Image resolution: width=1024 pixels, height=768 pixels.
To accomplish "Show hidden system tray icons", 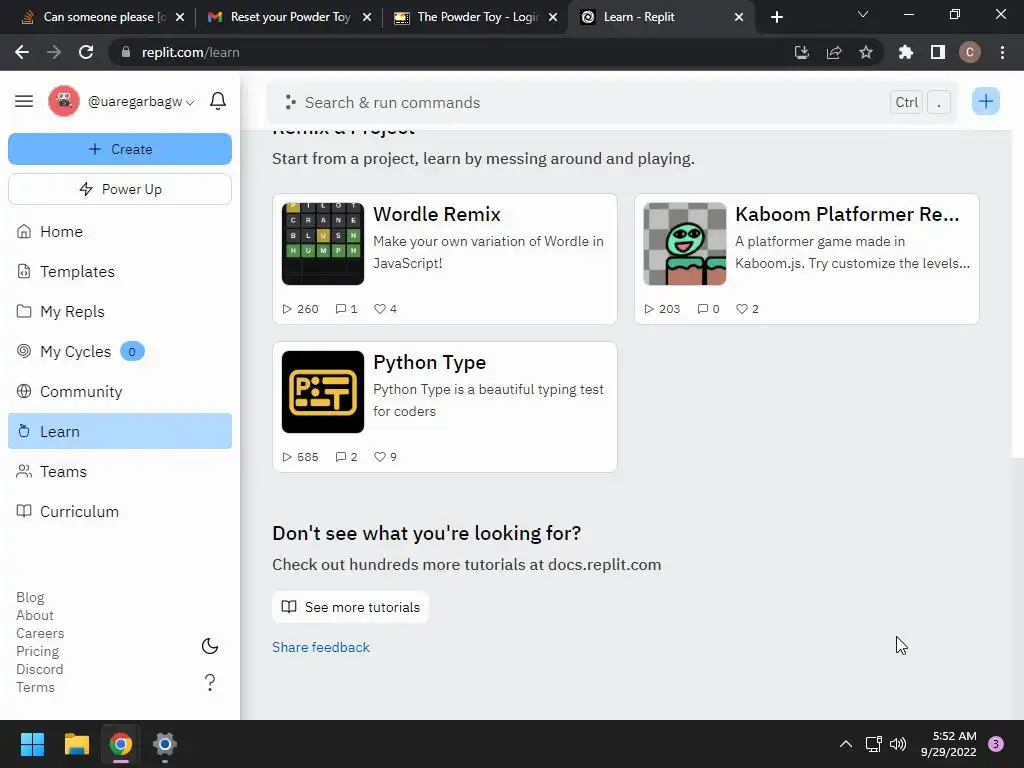I will (x=846, y=744).
